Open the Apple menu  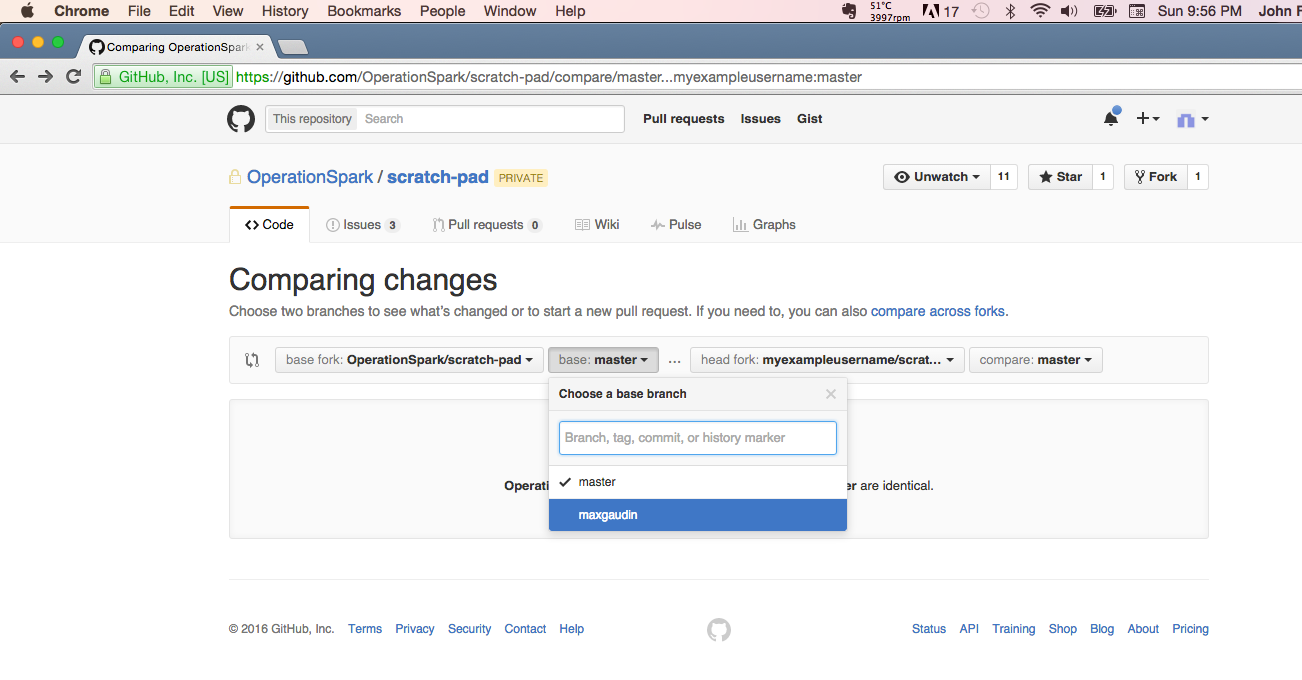point(27,11)
